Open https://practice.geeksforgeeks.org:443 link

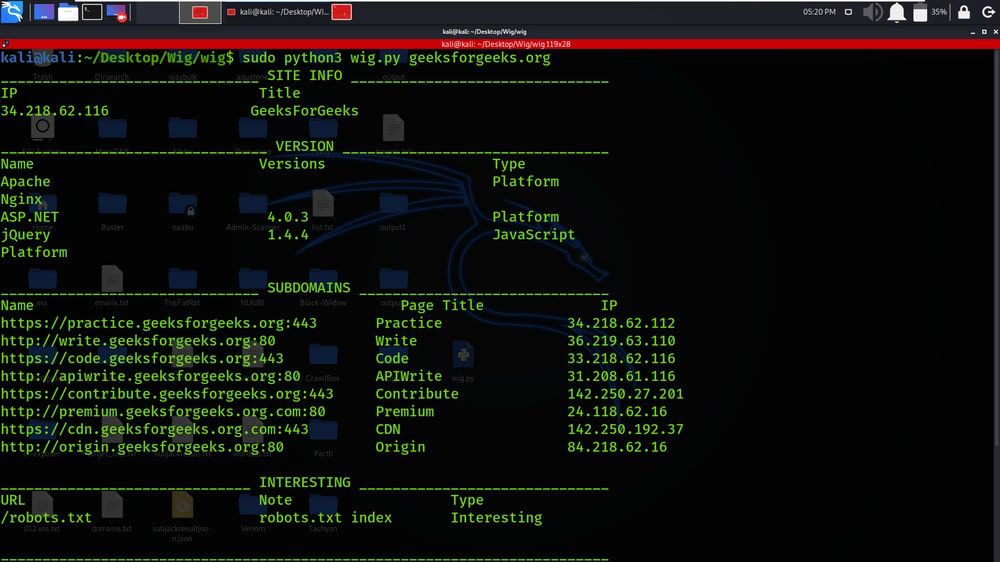click(x=159, y=323)
